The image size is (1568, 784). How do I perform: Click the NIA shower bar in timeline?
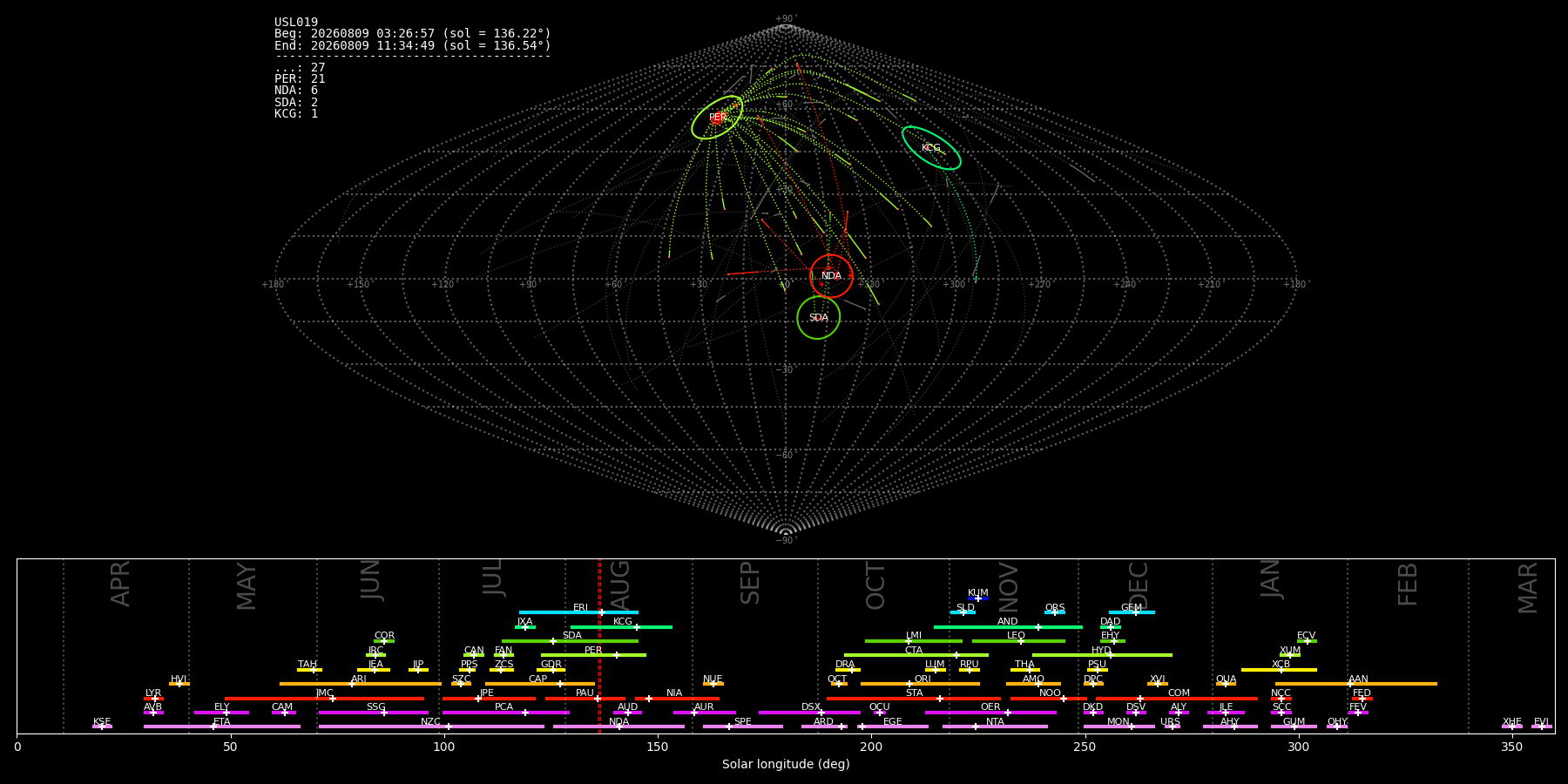pos(677,699)
